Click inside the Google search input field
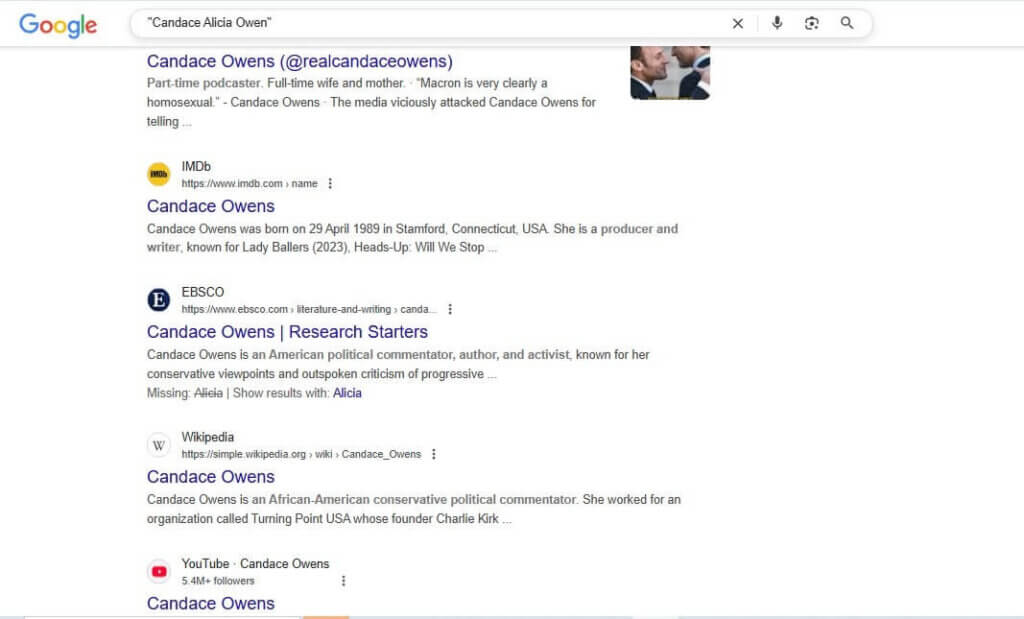The image size is (1024, 619). [430, 24]
